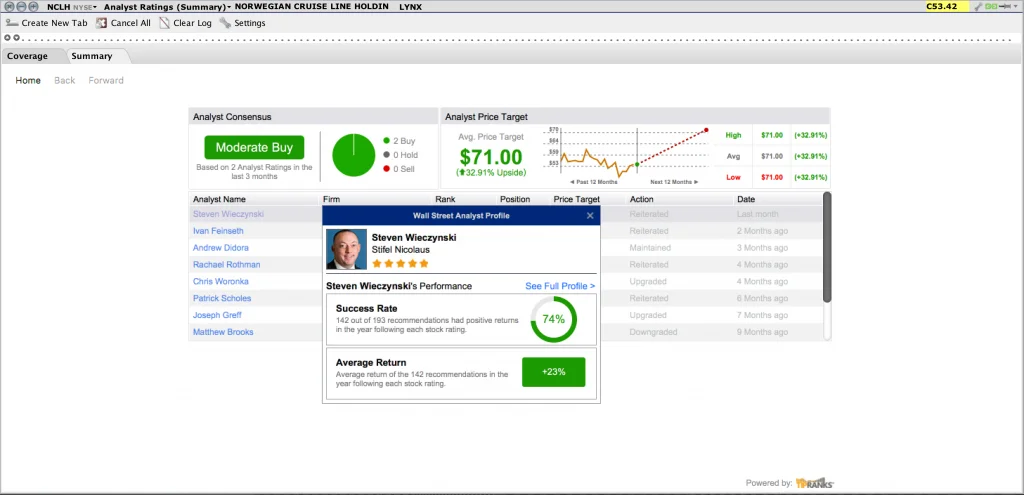Click the Low price target row label

click(x=733, y=178)
